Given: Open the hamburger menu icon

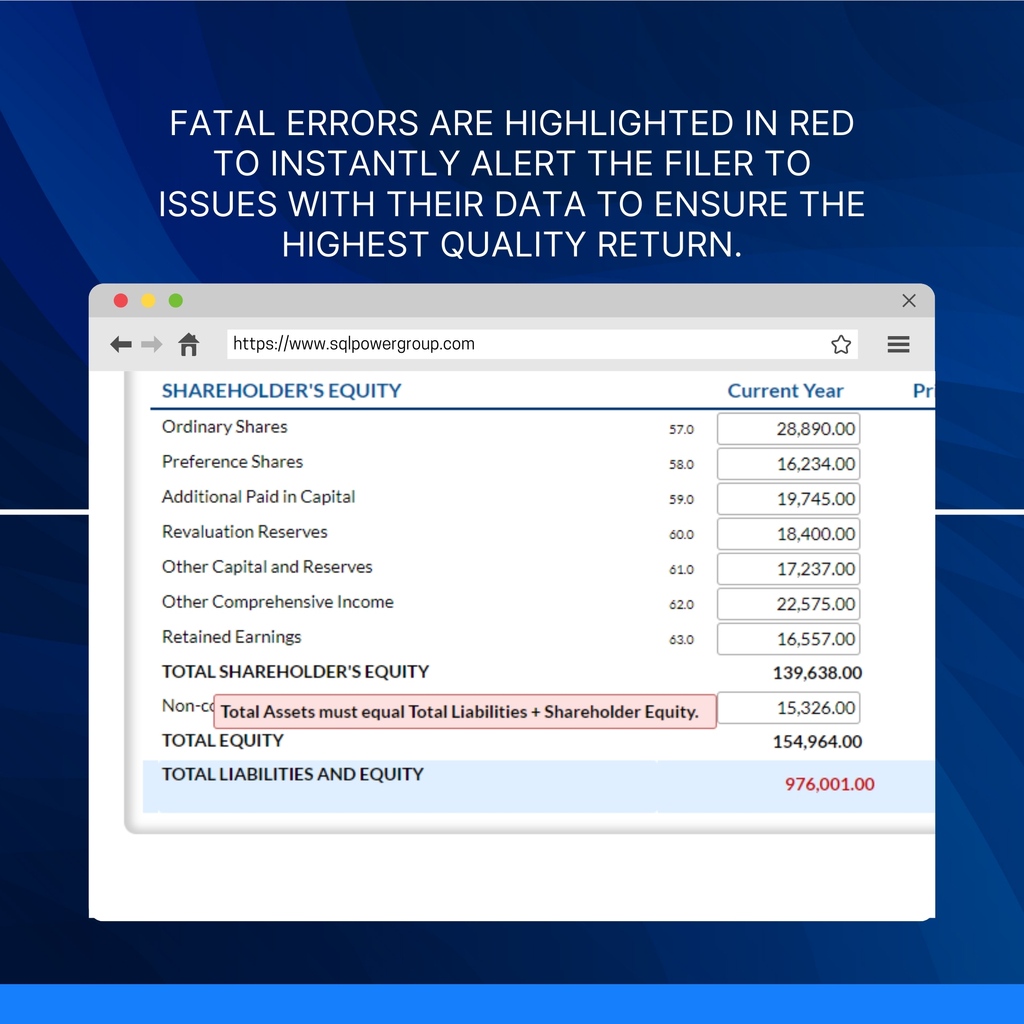Looking at the screenshot, I should 899,344.
